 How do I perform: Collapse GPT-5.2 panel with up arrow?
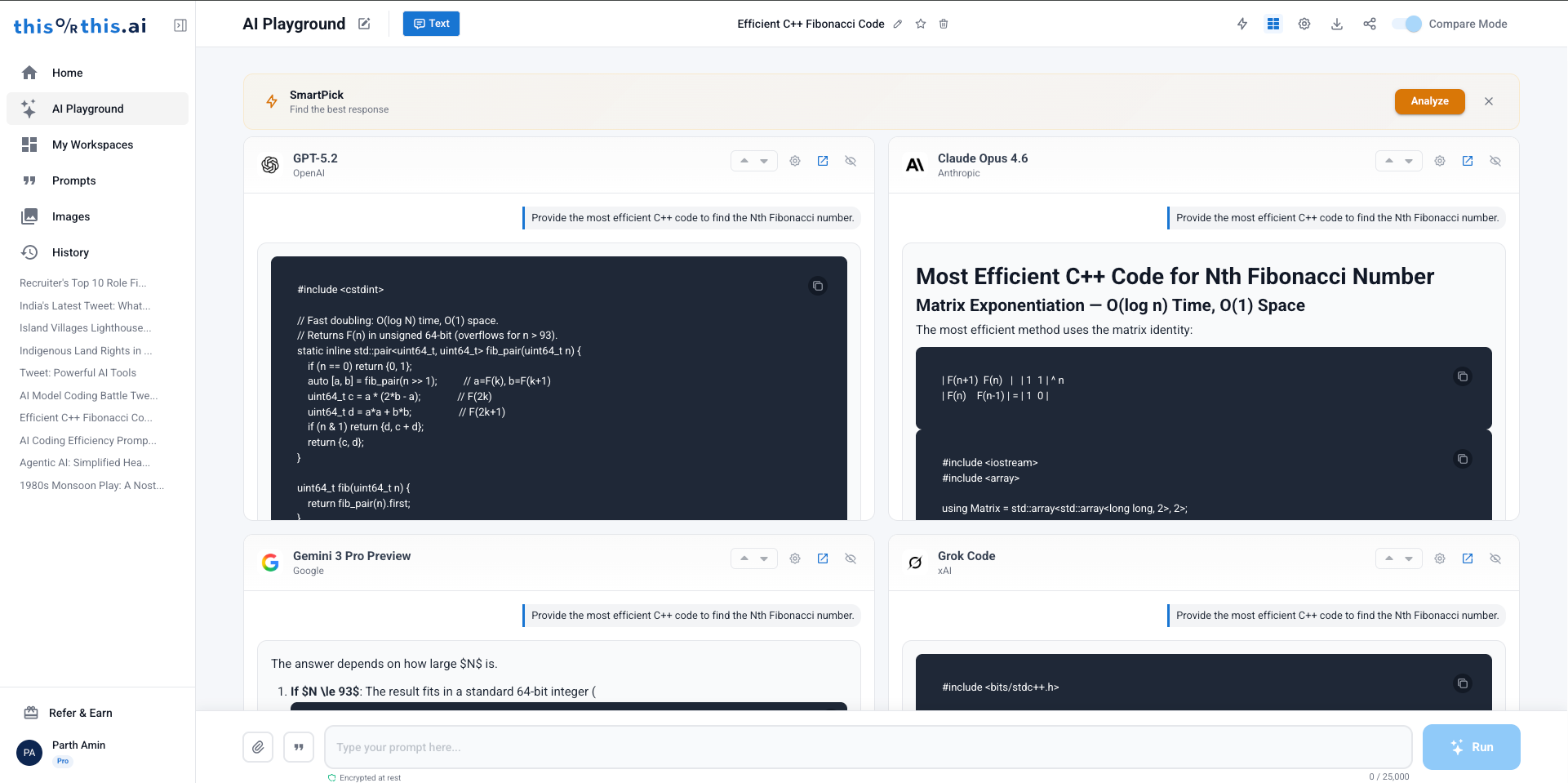[744, 161]
